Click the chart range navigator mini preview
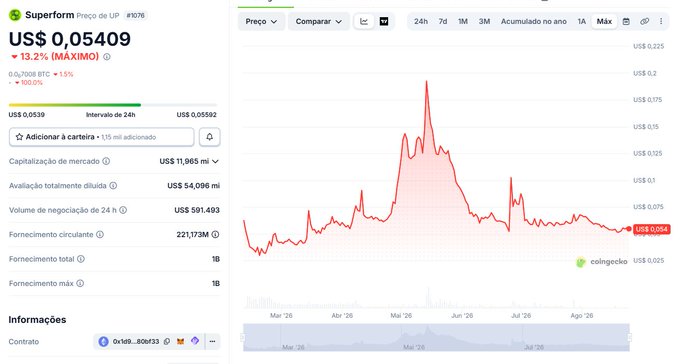The width and height of the screenshot is (680, 364). click(436, 337)
